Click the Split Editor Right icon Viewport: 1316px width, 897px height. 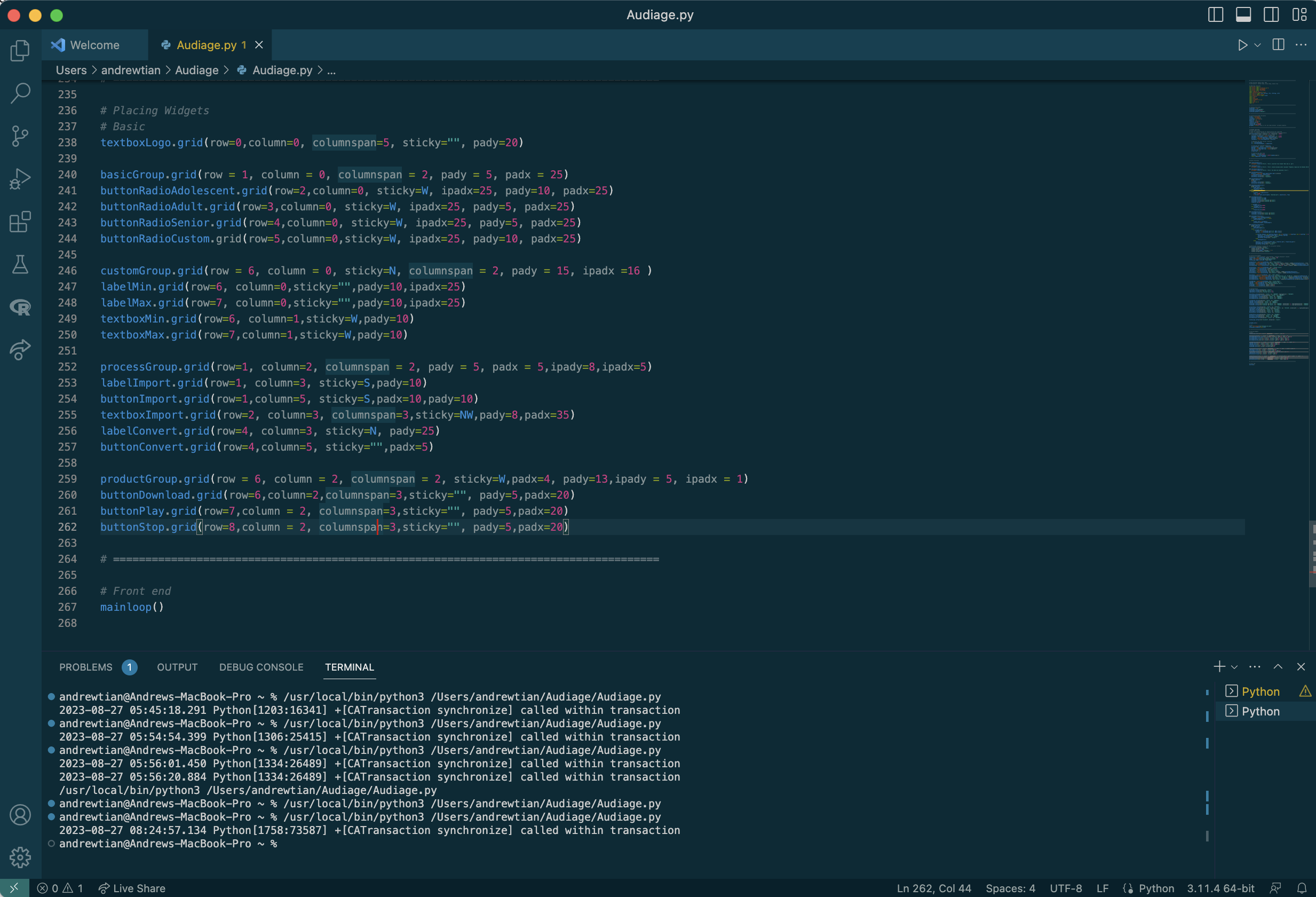[x=1278, y=45]
